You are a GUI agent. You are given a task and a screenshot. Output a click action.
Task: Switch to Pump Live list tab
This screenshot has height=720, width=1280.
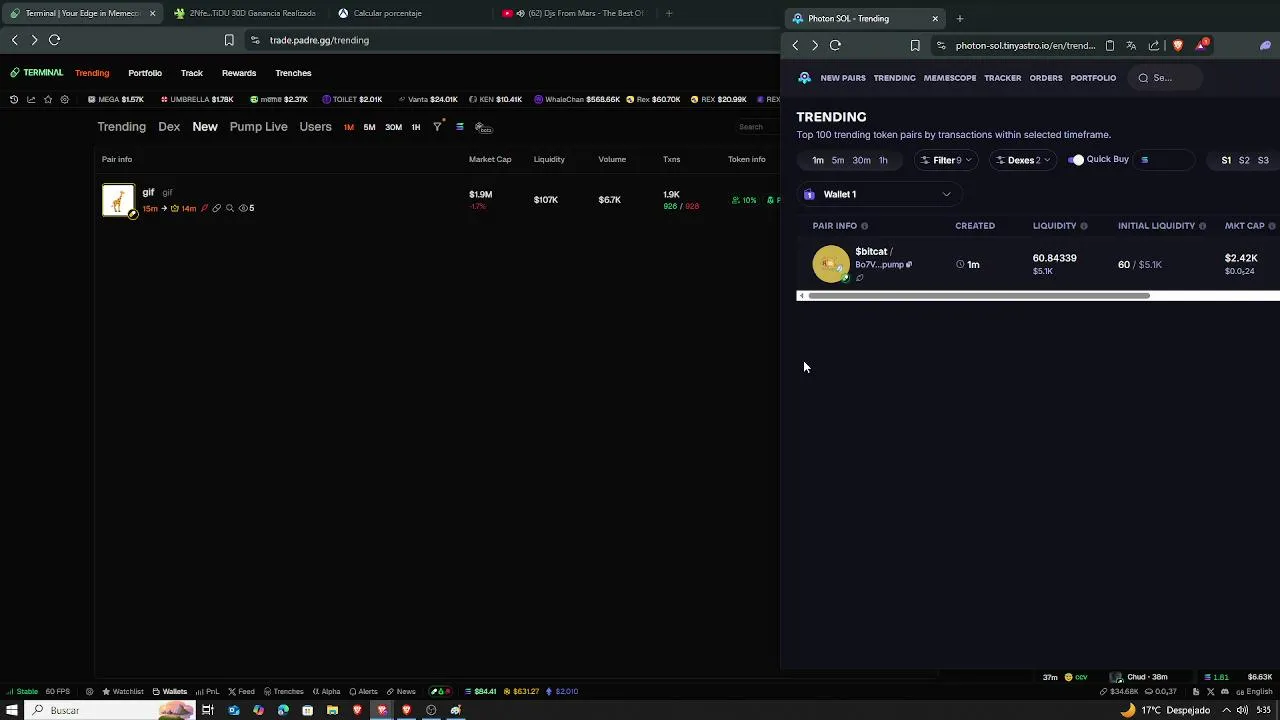[258, 127]
